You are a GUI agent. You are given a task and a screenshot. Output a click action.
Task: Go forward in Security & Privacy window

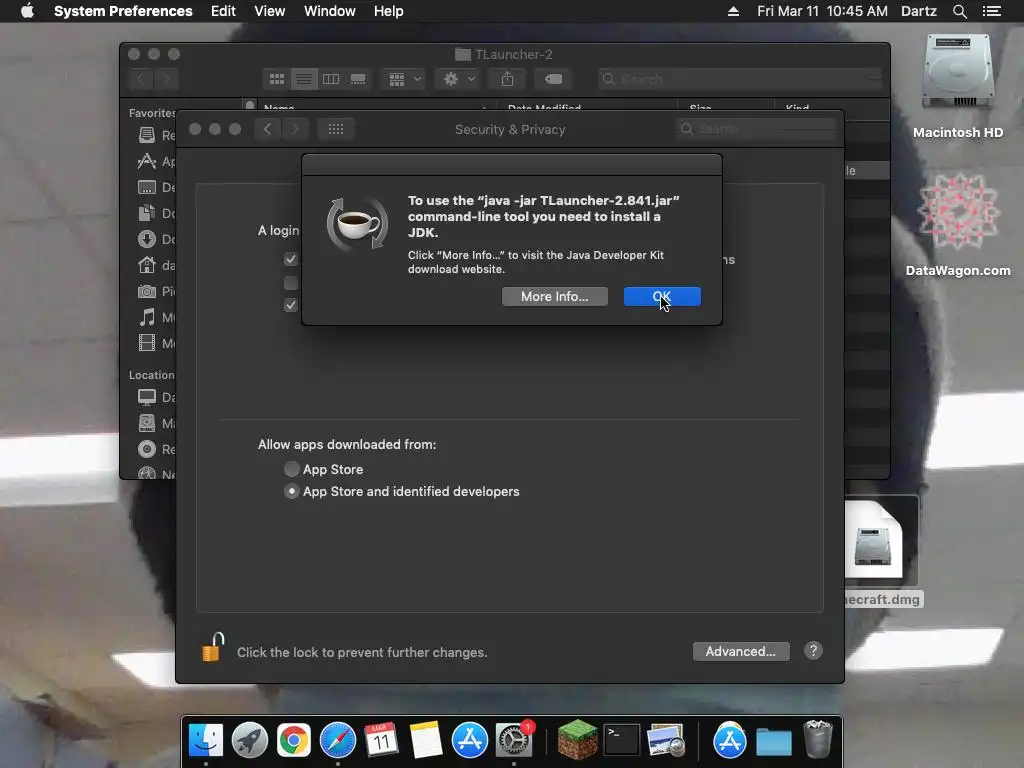pyautogui.click(x=295, y=129)
